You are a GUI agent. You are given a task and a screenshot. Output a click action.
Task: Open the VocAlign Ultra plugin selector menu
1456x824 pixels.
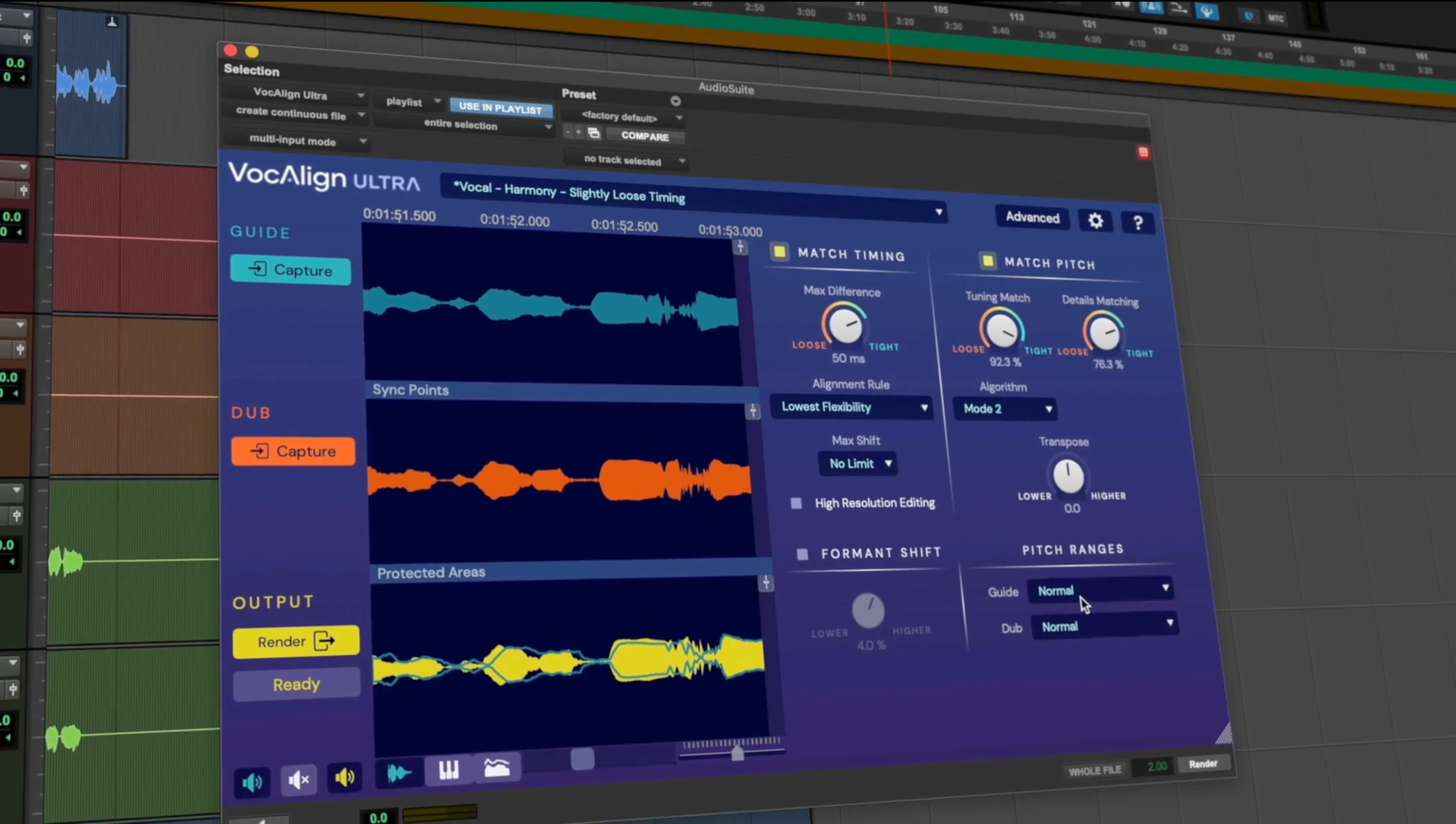click(x=298, y=94)
